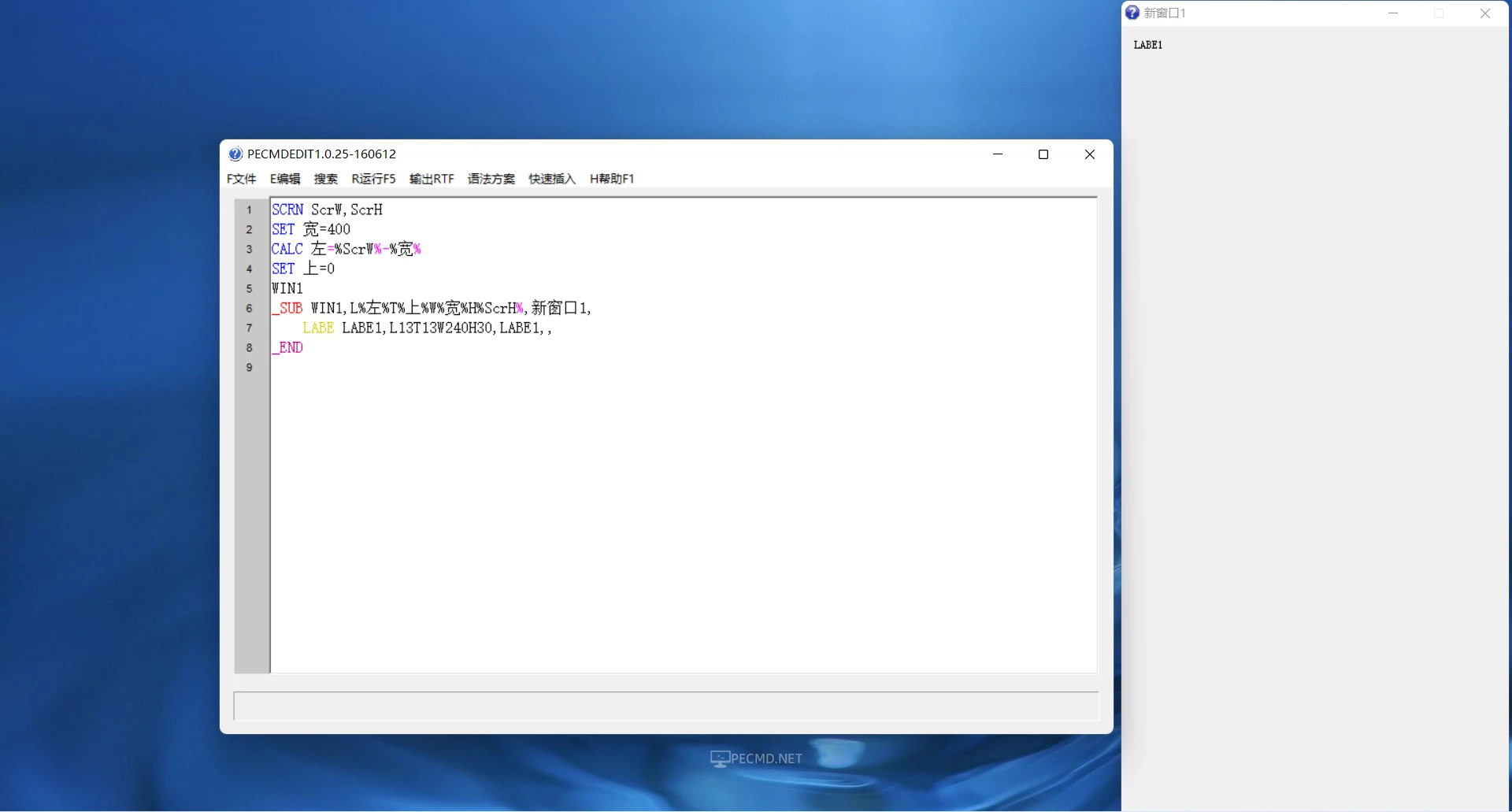Minimize the 新窗口1 window

1393,13
